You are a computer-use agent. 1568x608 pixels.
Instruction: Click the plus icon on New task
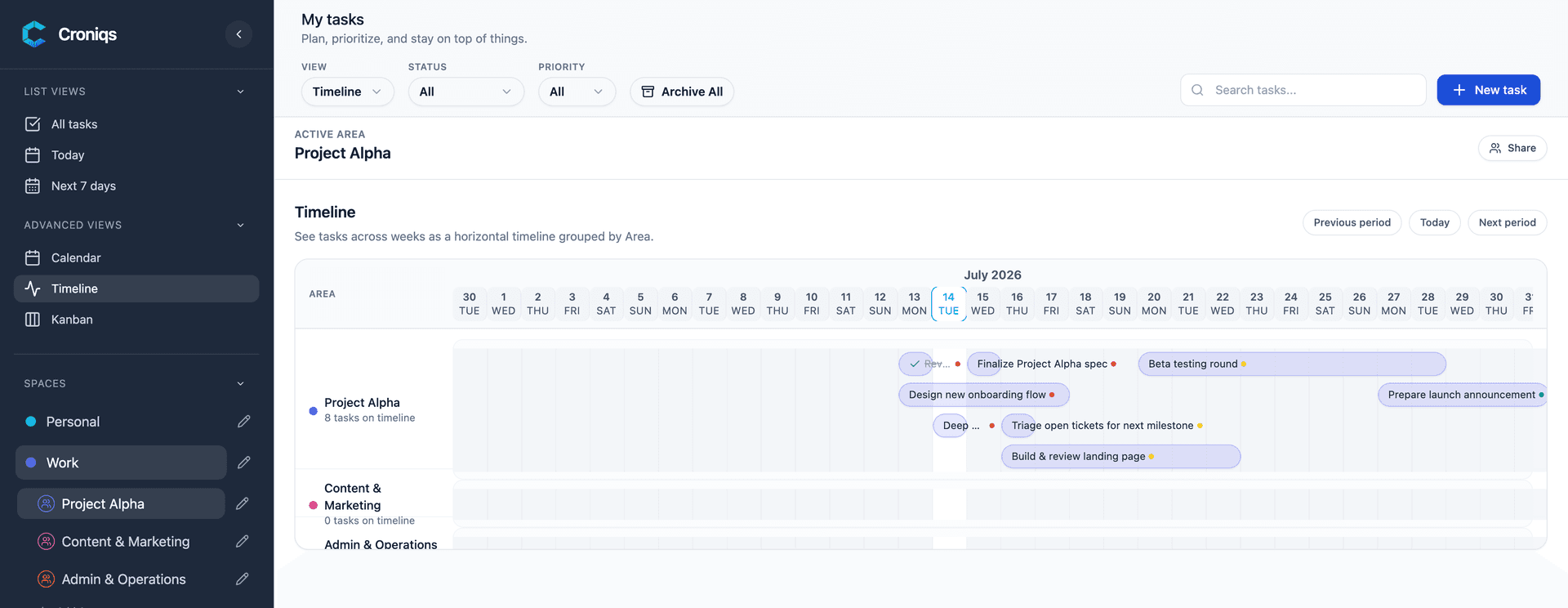(1459, 90)
